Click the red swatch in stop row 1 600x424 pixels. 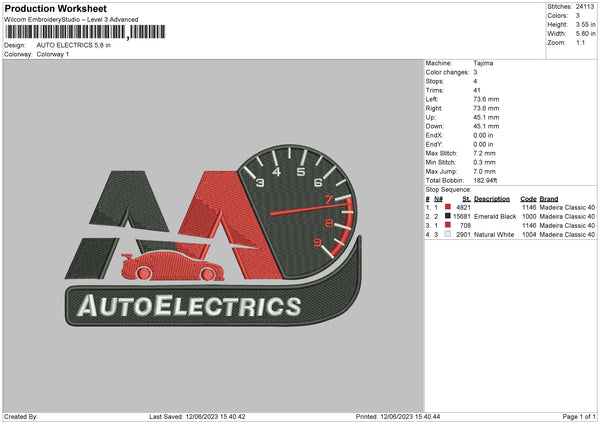pyautogui.click(x=448, y=207)
